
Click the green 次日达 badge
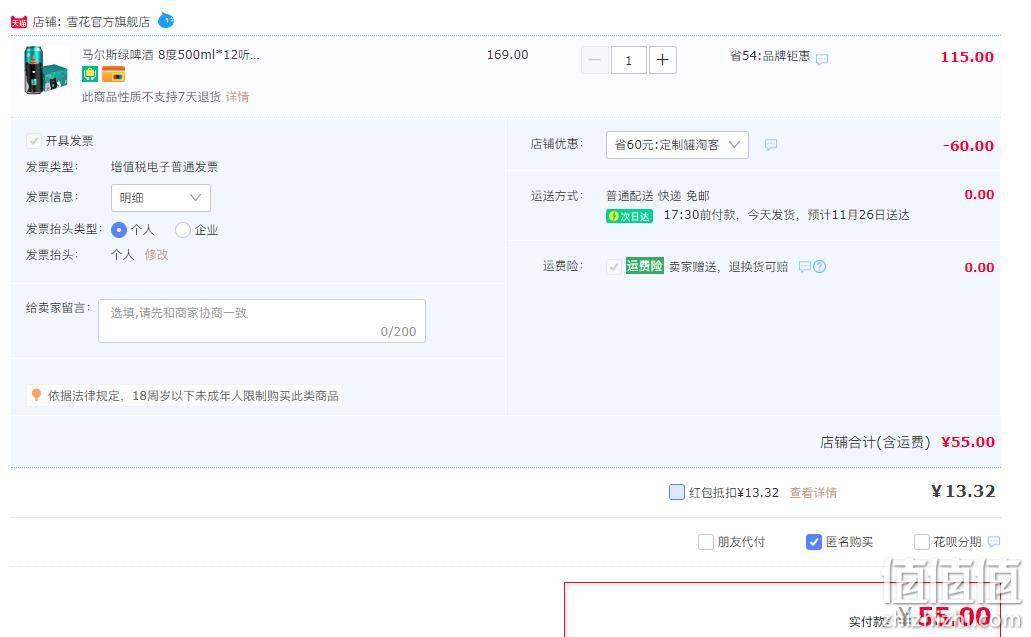629,216
